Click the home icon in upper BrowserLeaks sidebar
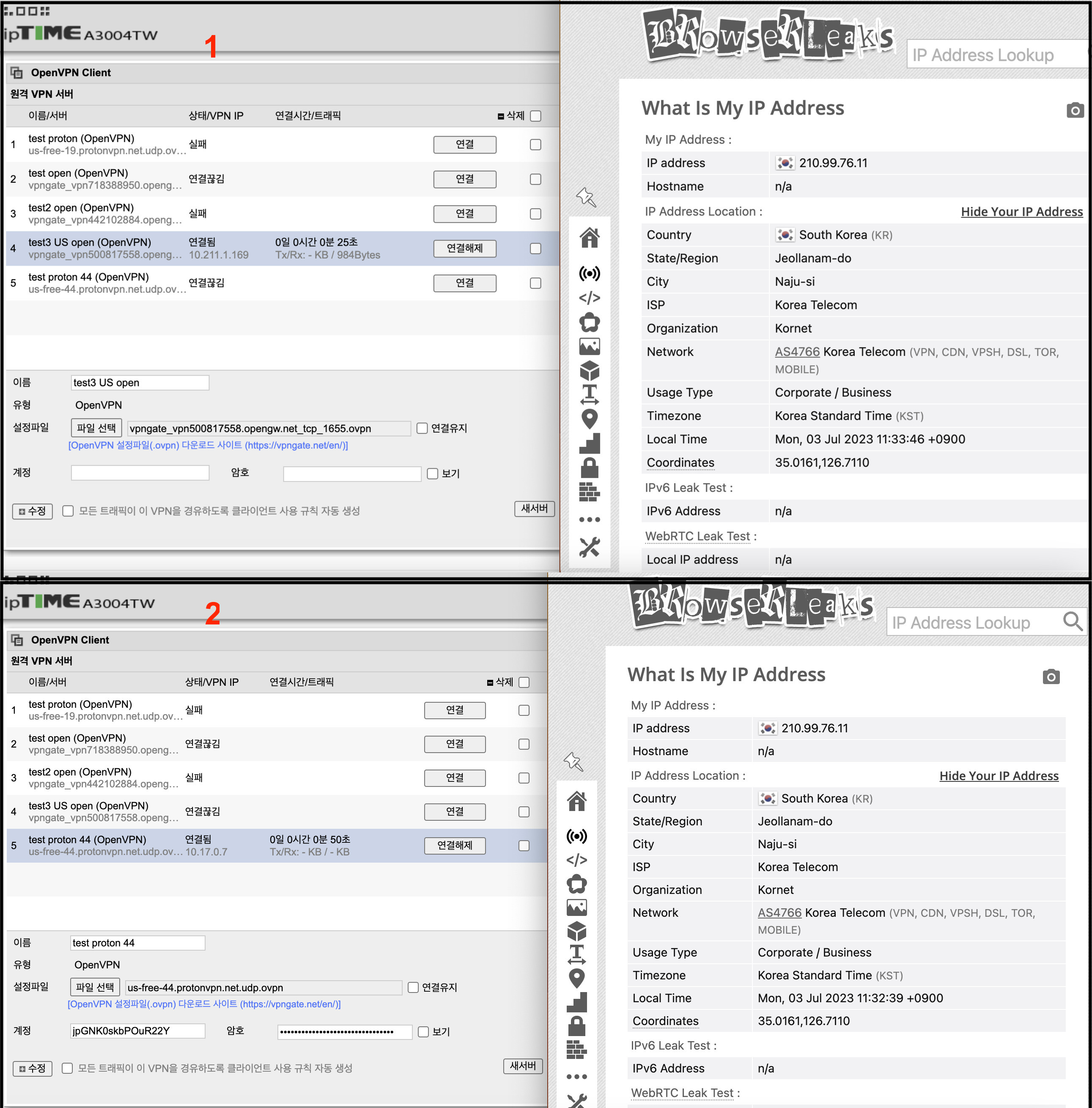 pyautogui.click(x=589, y=237)
